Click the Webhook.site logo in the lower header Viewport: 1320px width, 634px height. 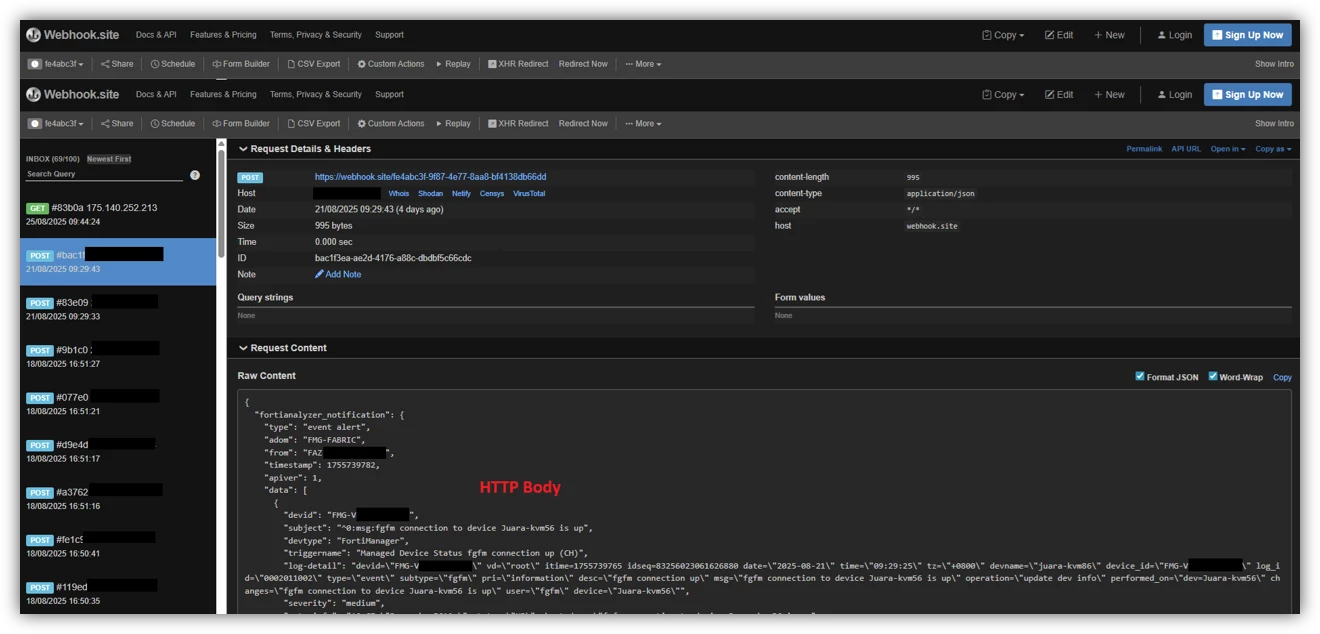click(x=73, y=95)
